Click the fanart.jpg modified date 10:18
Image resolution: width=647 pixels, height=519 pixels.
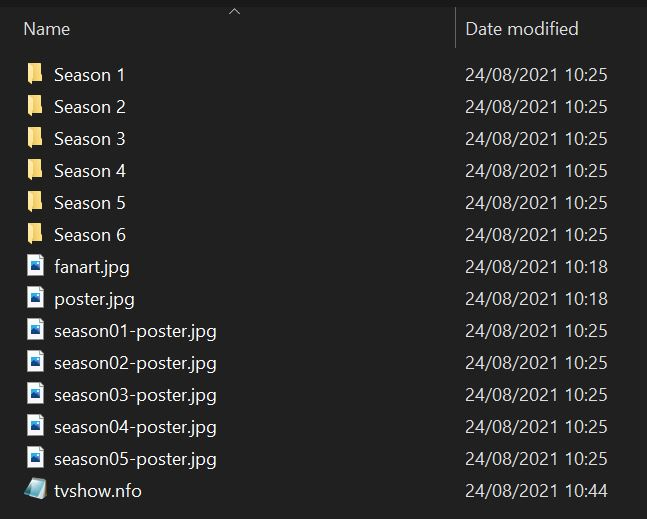[536, 267]
